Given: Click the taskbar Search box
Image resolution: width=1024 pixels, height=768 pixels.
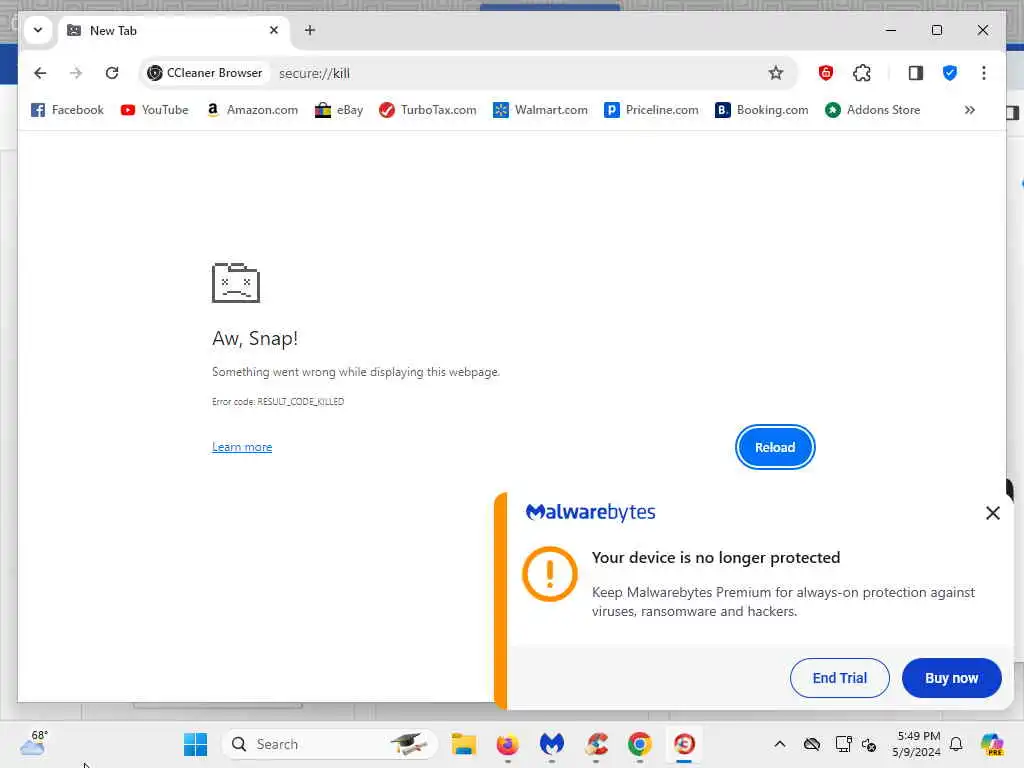Looking at the screenshot, I should tap(329, 744).
